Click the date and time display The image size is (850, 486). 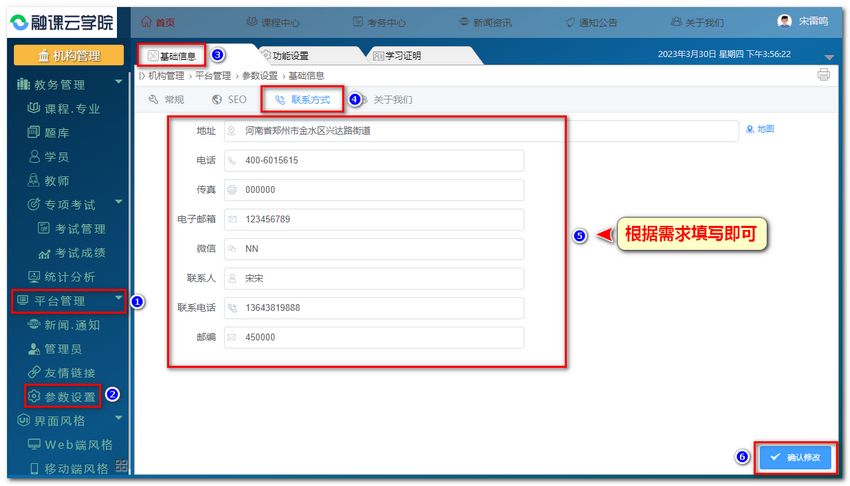point(724,54)
